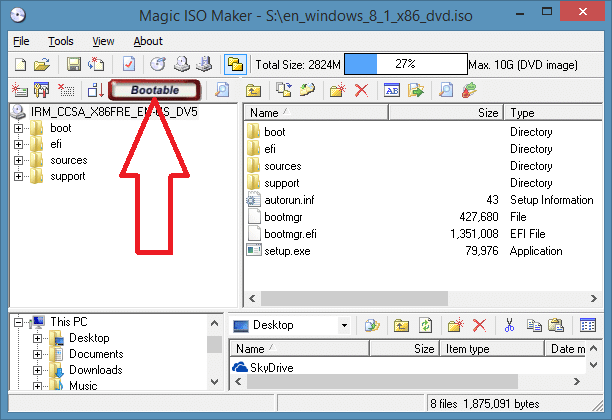Viewport: 612px width, 420px height.
Task: Delete selected item in ISO panel
Action: click(x=361, y=91)
